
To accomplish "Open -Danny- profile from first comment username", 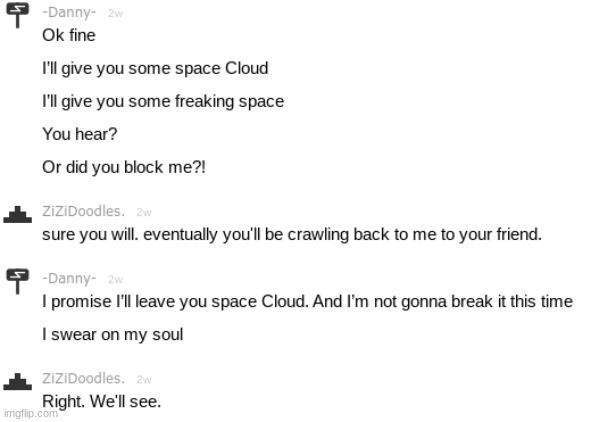I will tap(69, 12).
